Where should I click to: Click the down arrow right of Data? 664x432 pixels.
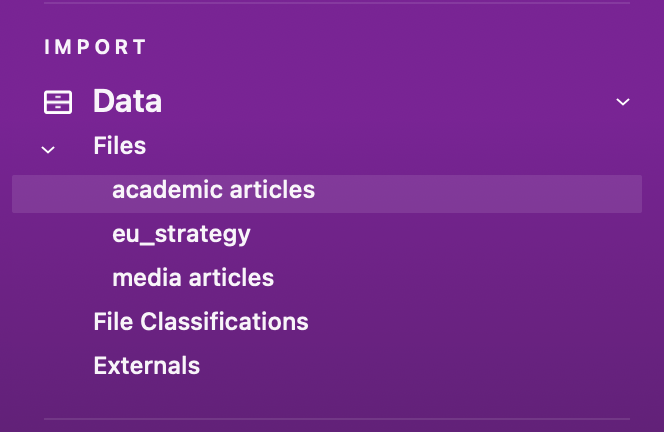click(x=623, y=102)
